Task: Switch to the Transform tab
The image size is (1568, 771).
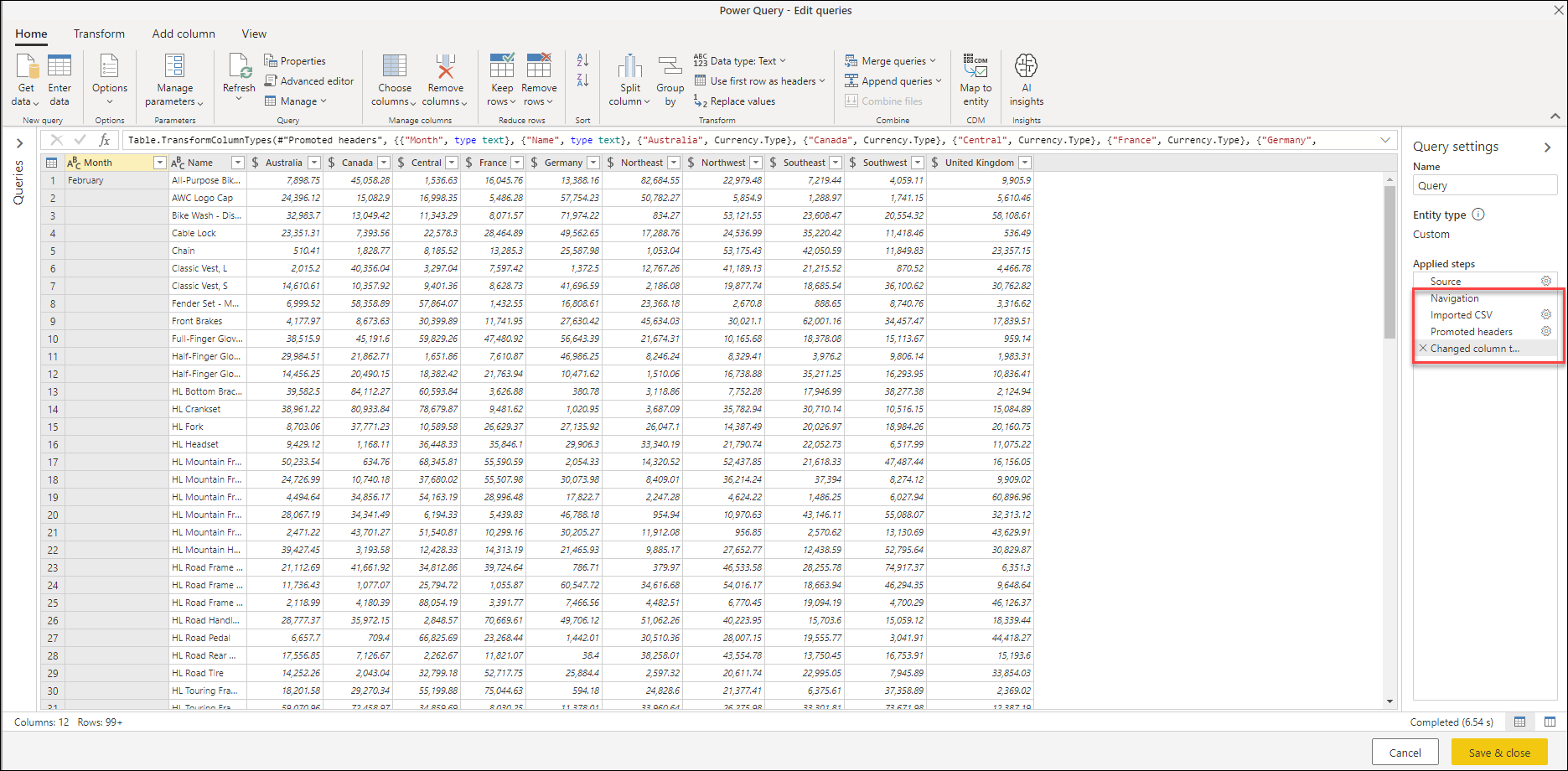Action: coord(99,34)
